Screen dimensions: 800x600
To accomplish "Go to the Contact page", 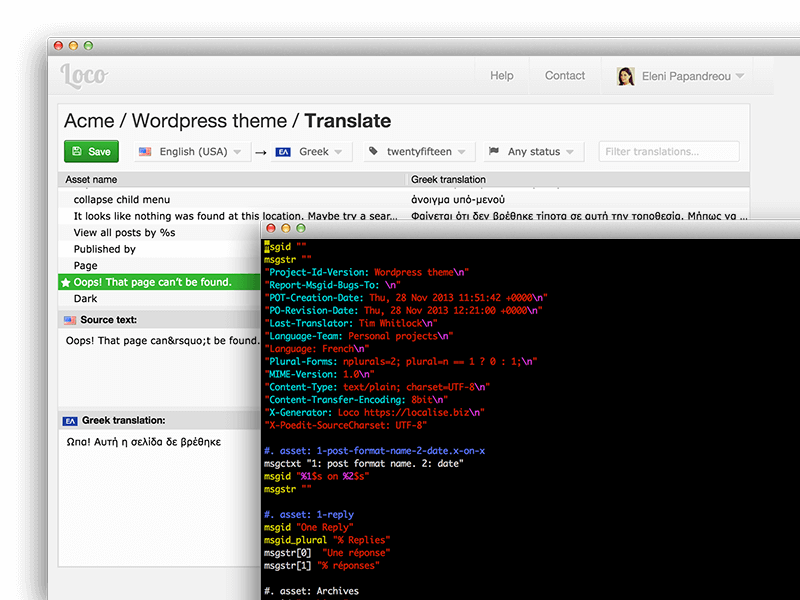I will point(565,76).
